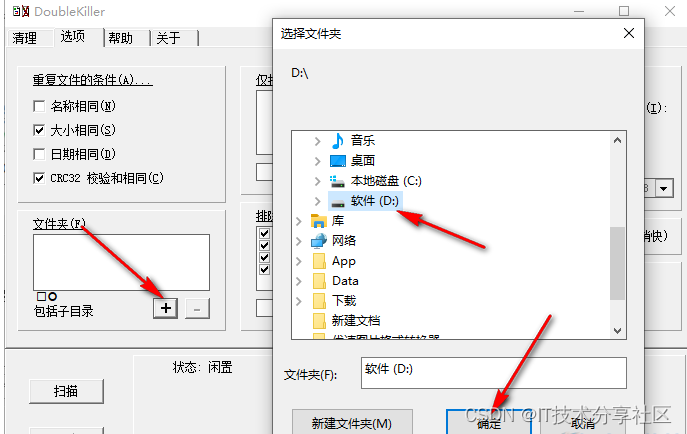Select 网络 in the folder tree
The image size is (687, 434).
point(344,240)
